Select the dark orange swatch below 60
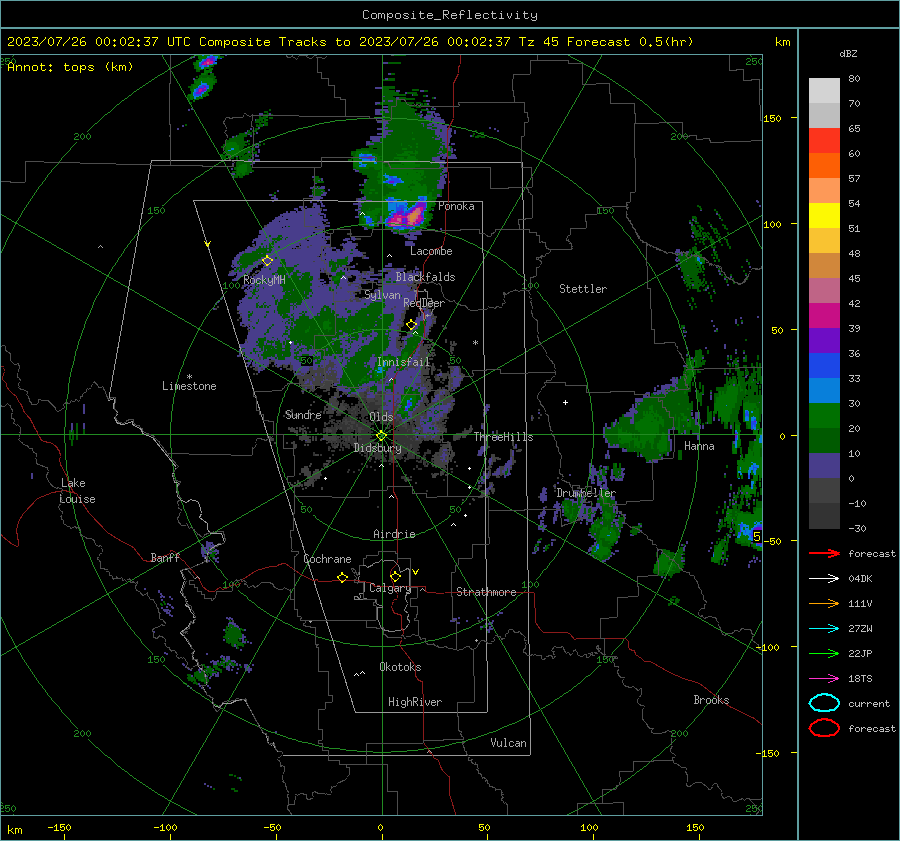Screen dimensions: 900x841 (x=824, y=166)
